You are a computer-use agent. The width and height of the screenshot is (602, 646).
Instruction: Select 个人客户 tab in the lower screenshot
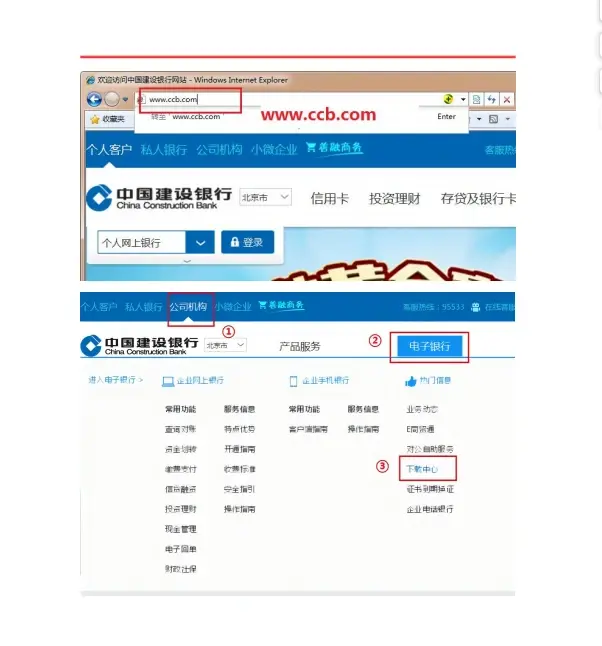(x=99, y=307)
